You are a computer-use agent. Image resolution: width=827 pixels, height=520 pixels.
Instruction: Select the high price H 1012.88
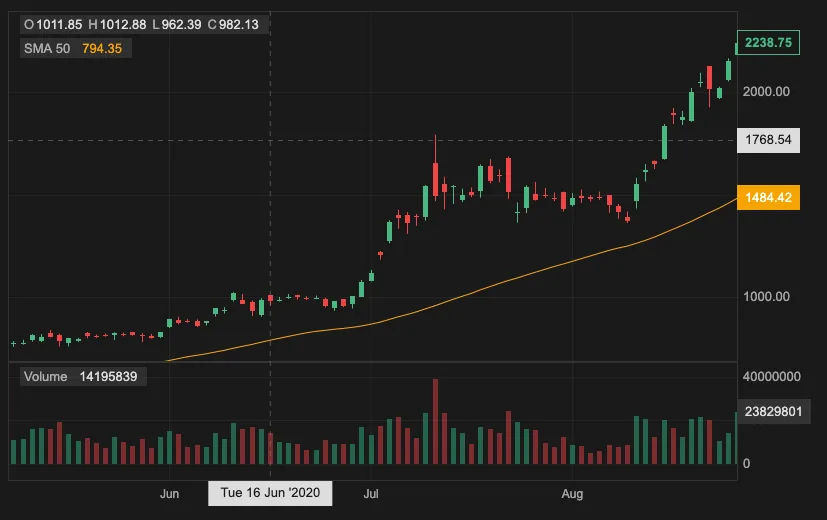pyautogui.click(x=117, y=24)
